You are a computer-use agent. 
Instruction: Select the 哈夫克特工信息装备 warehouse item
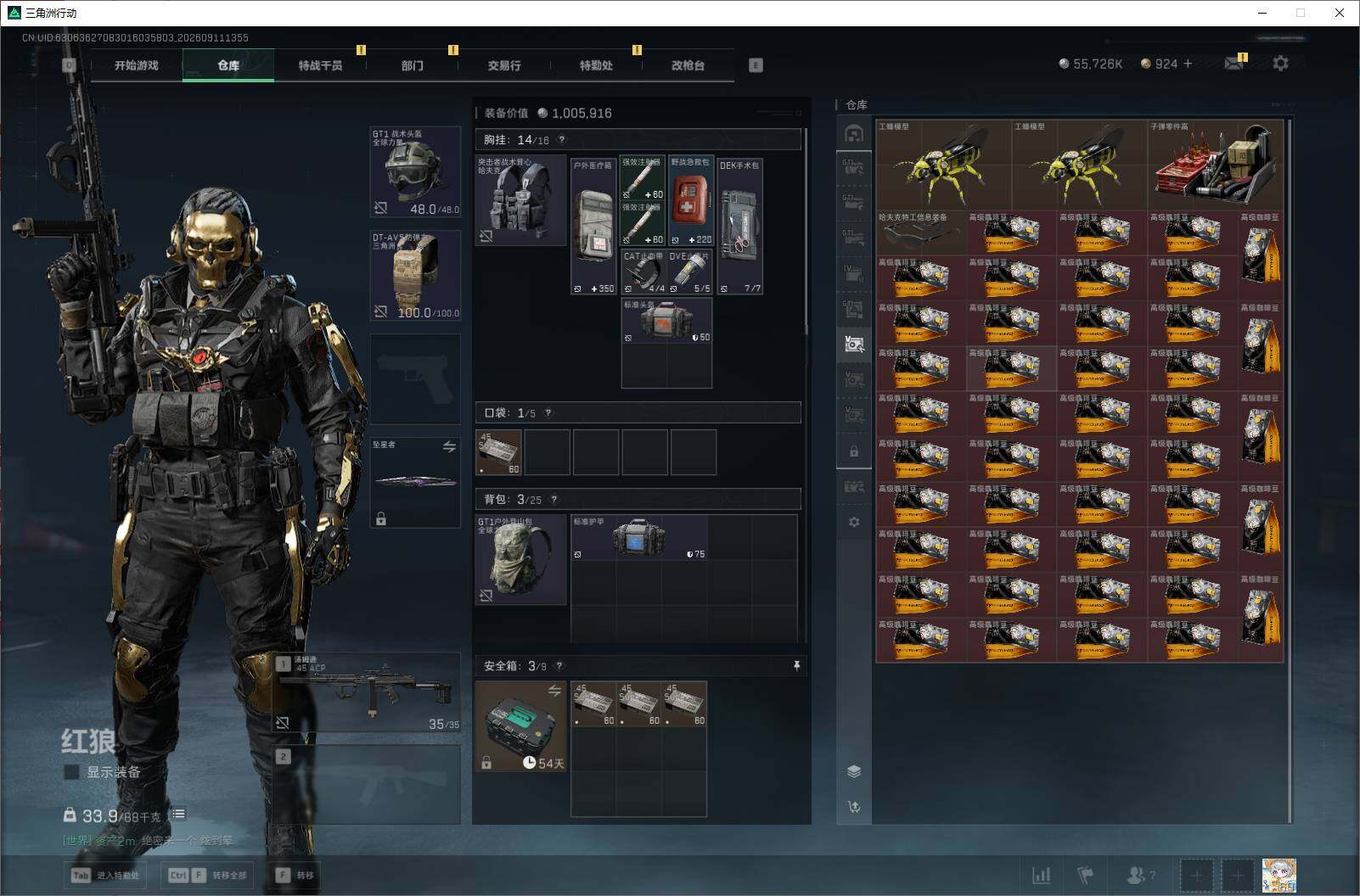922,233
